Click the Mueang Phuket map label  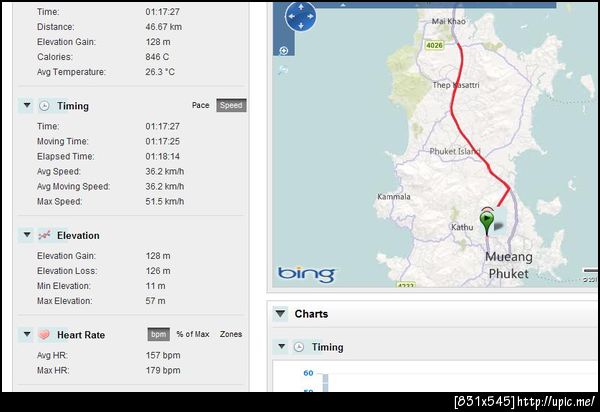509,265
